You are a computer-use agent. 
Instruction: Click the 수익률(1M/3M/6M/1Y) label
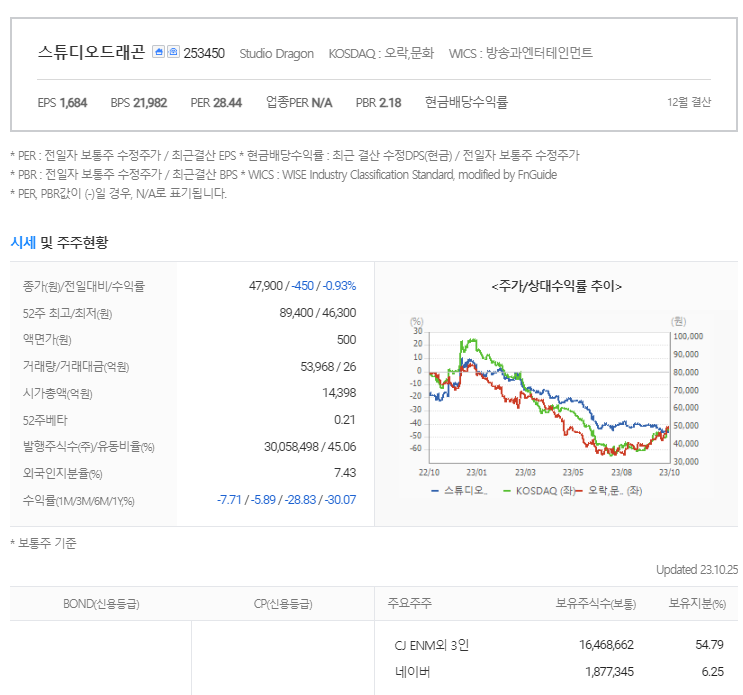coord(79,501)
